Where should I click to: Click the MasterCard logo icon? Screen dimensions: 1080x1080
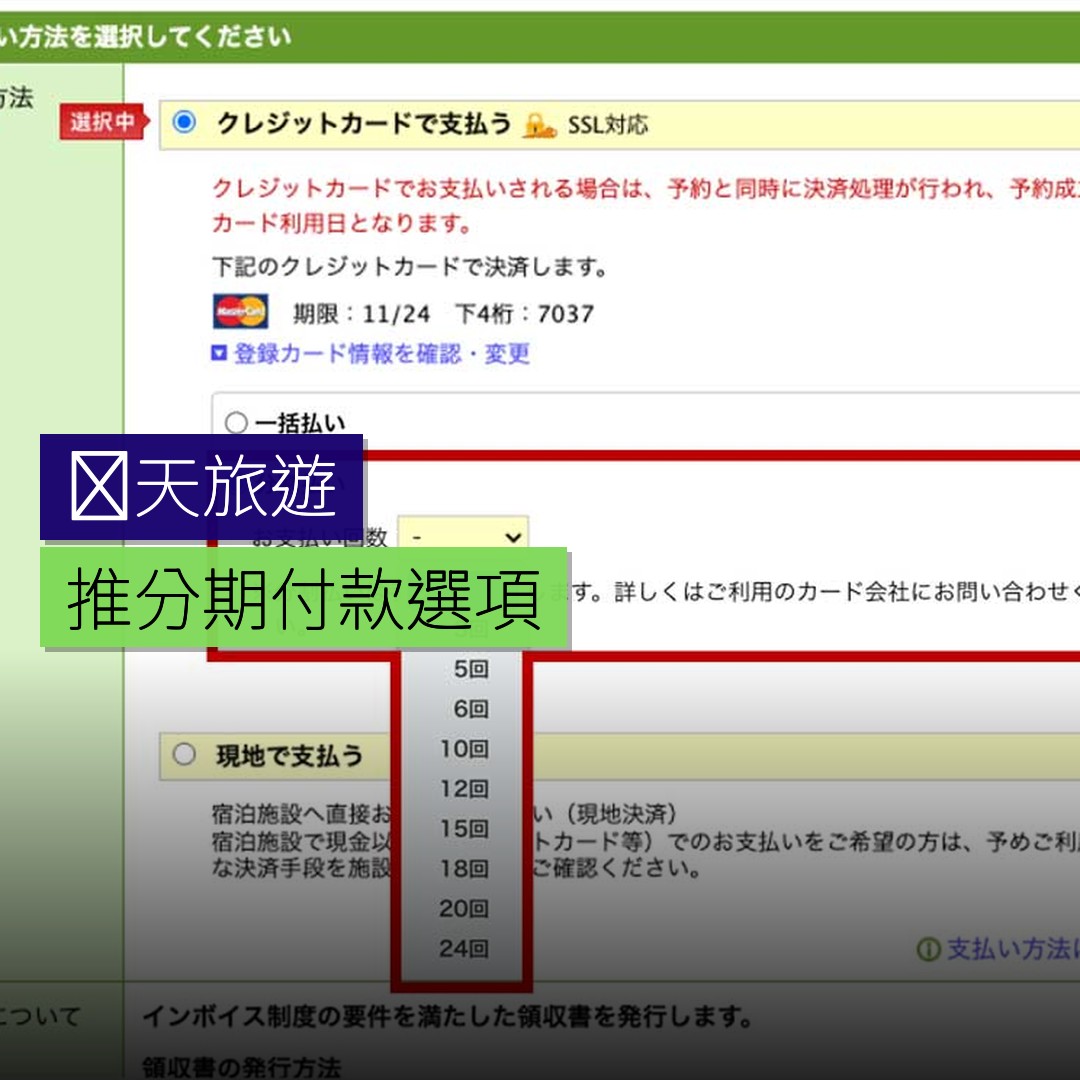click(239, 311)
